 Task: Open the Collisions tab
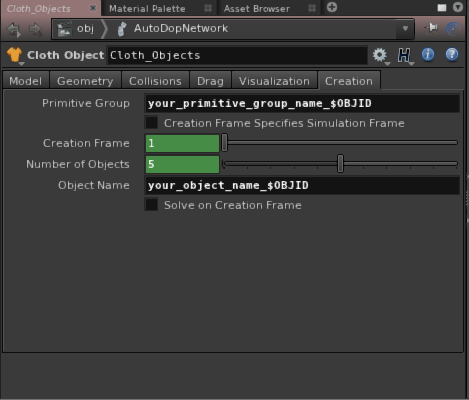[155, 81]
